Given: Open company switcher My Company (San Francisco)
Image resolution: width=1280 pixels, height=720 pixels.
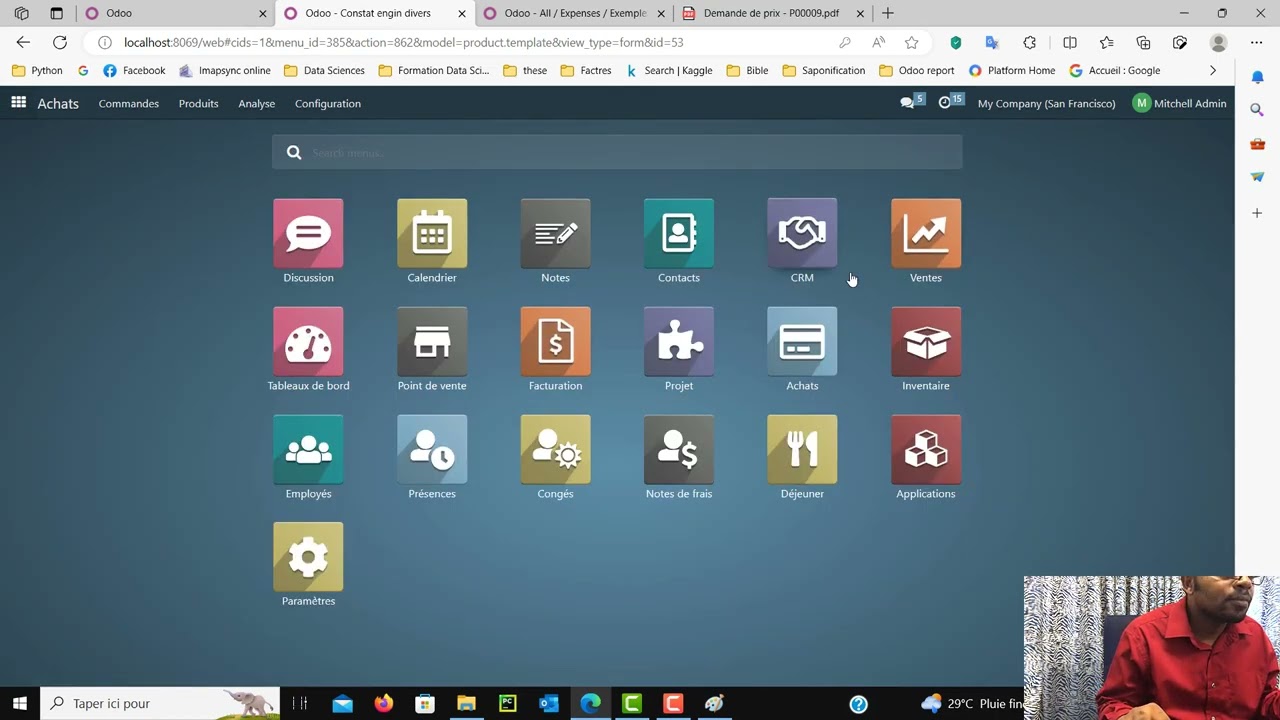Looking at the screenshot, I should coord(1046,103).
